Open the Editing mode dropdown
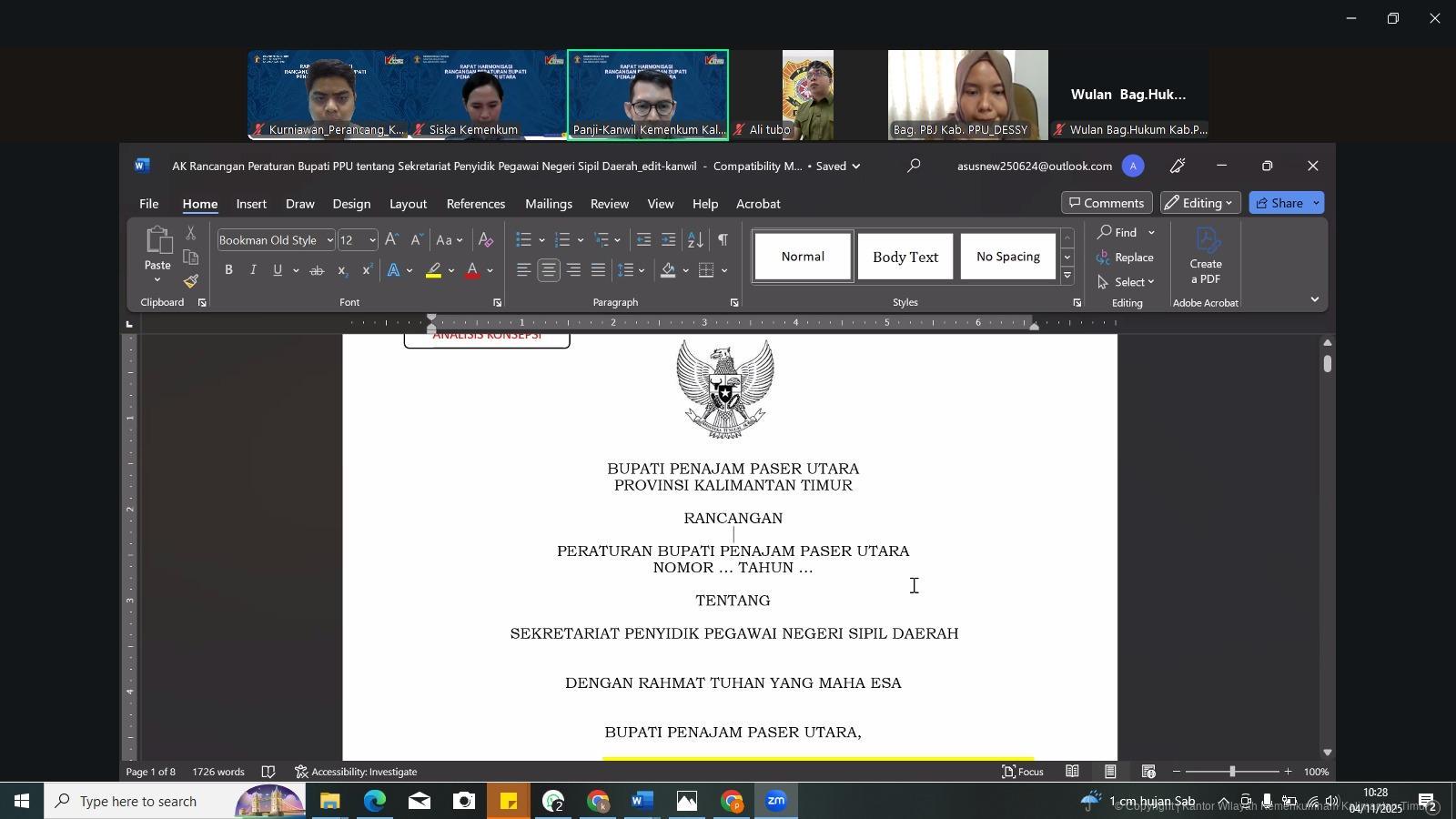 click(x=1200, y=203)
